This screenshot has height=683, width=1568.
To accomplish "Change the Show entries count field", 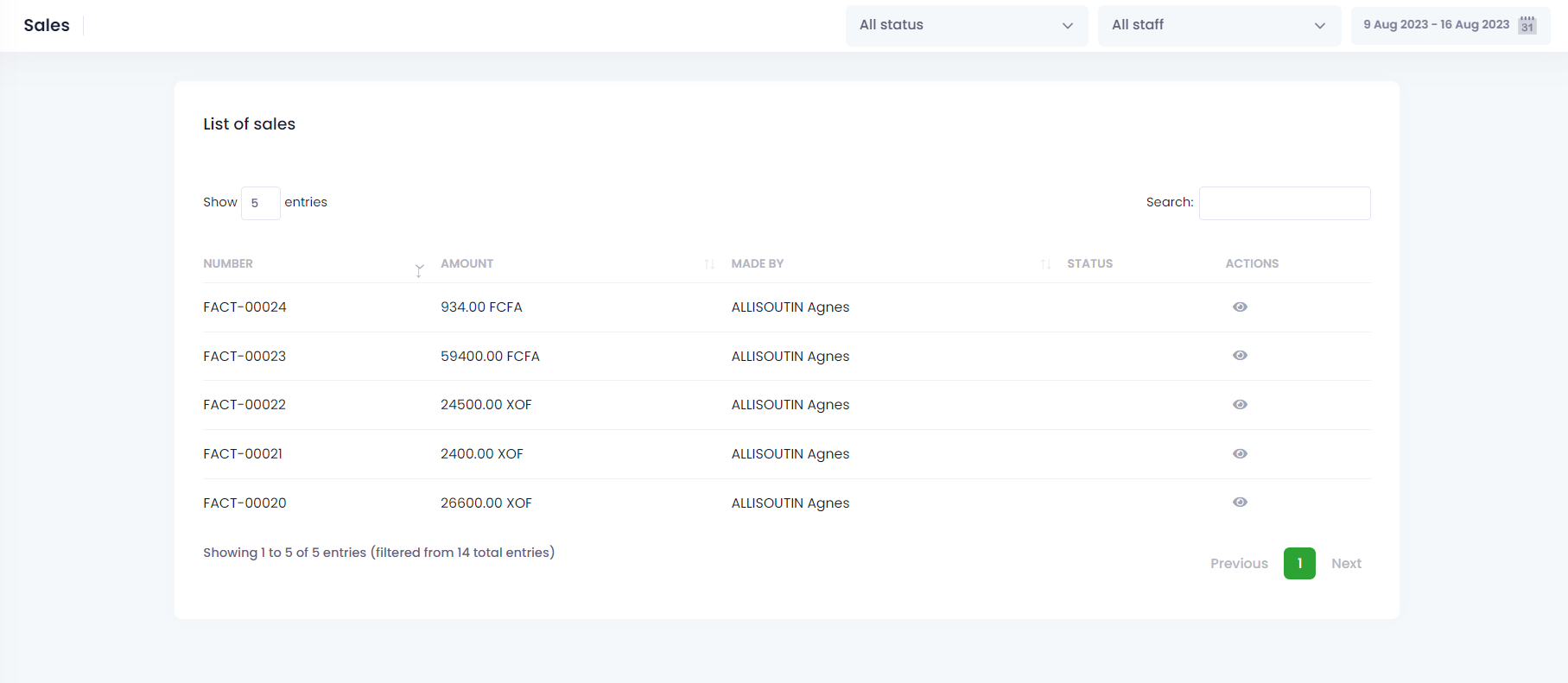I will click(260, 203).
